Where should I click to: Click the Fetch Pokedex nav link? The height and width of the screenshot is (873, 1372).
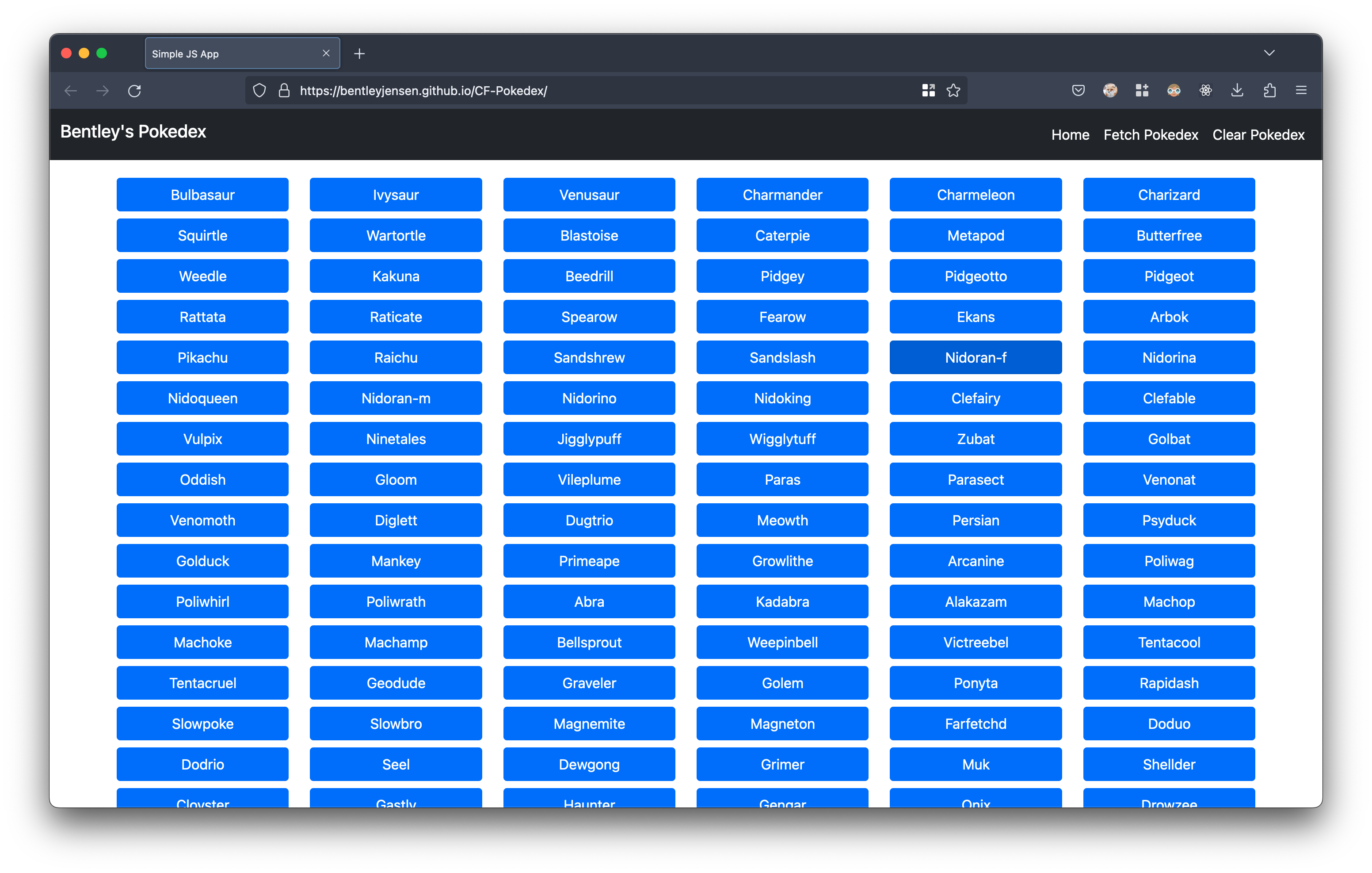pyautogui.click(x=1151, y=135)
